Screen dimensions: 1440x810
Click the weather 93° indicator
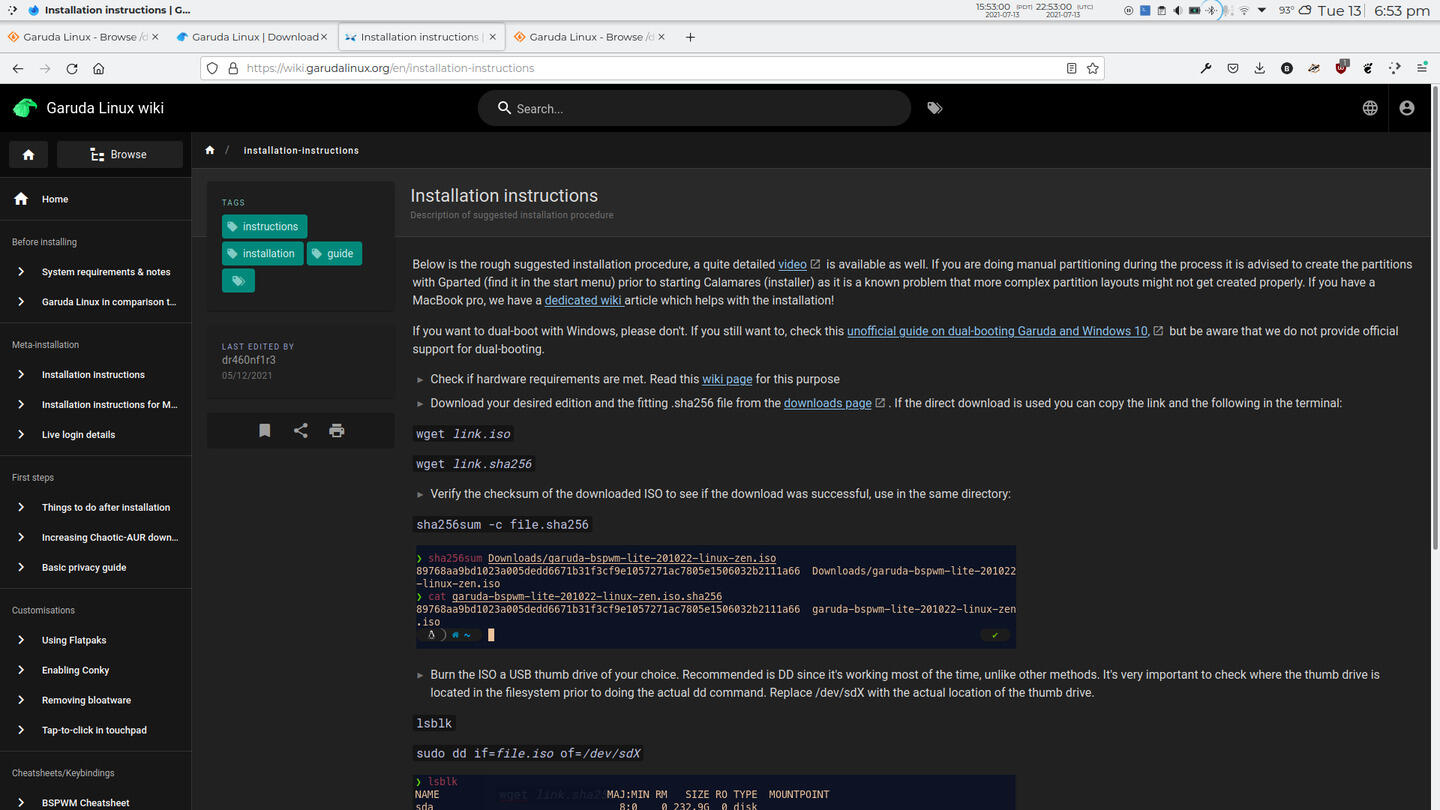coord(1296,10)
